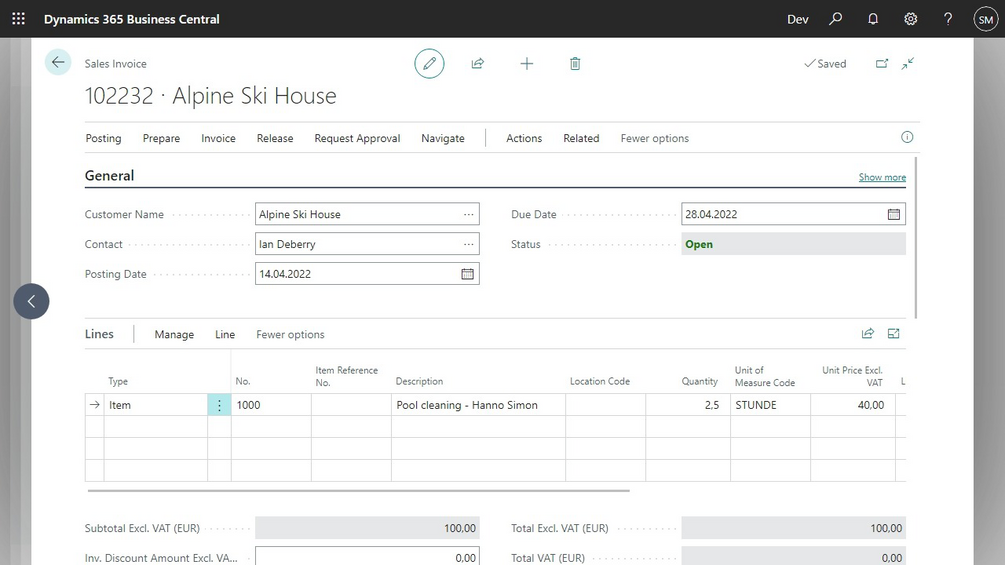The height and width of the screenshot is (565, 1005).
Task: Open the settings gear
Action: pos(910,19)
